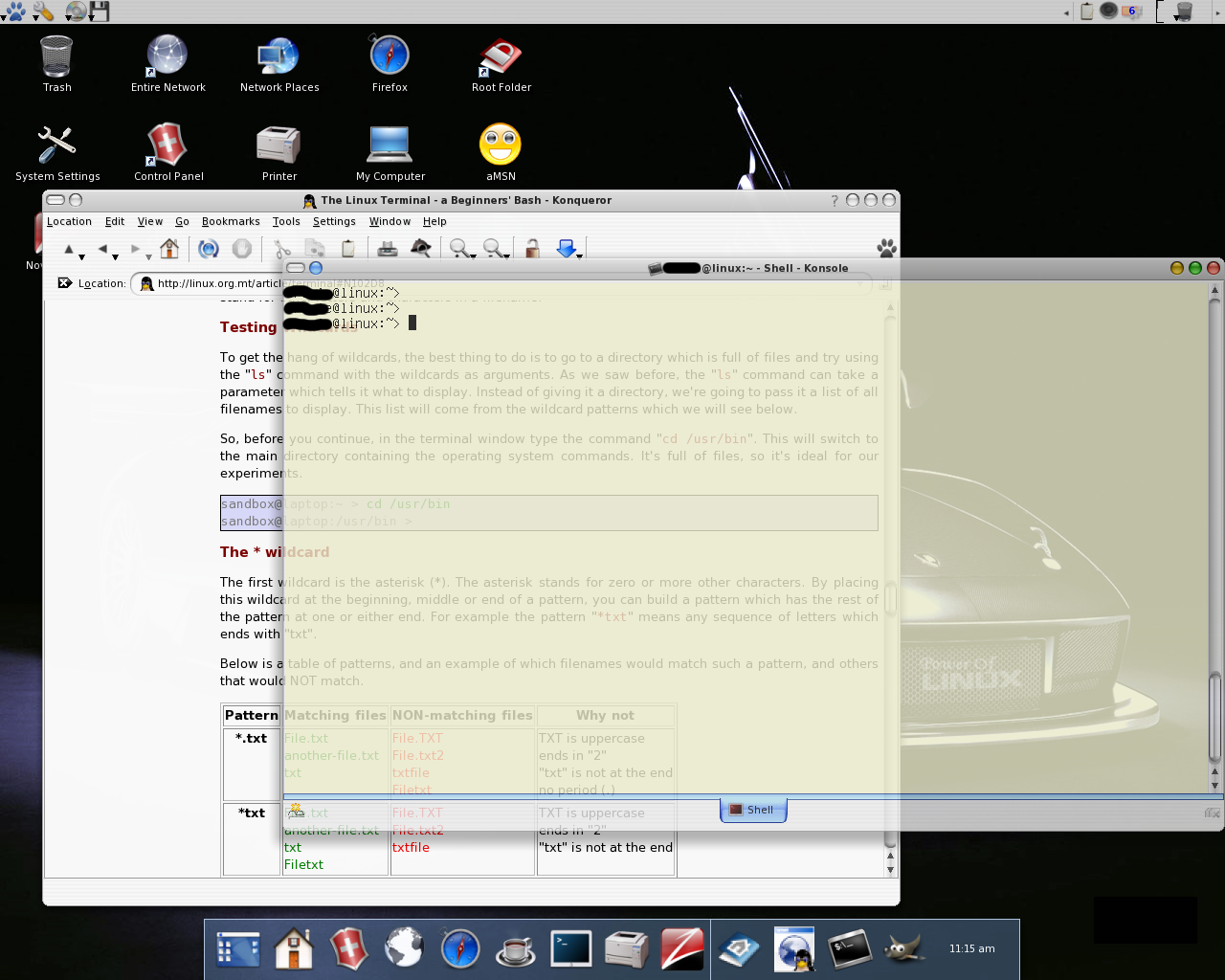Viewport: 1225px width, 980px height.
Task: Click the Konsole vertical scrollbar
Action: [x=1214, y=536]
